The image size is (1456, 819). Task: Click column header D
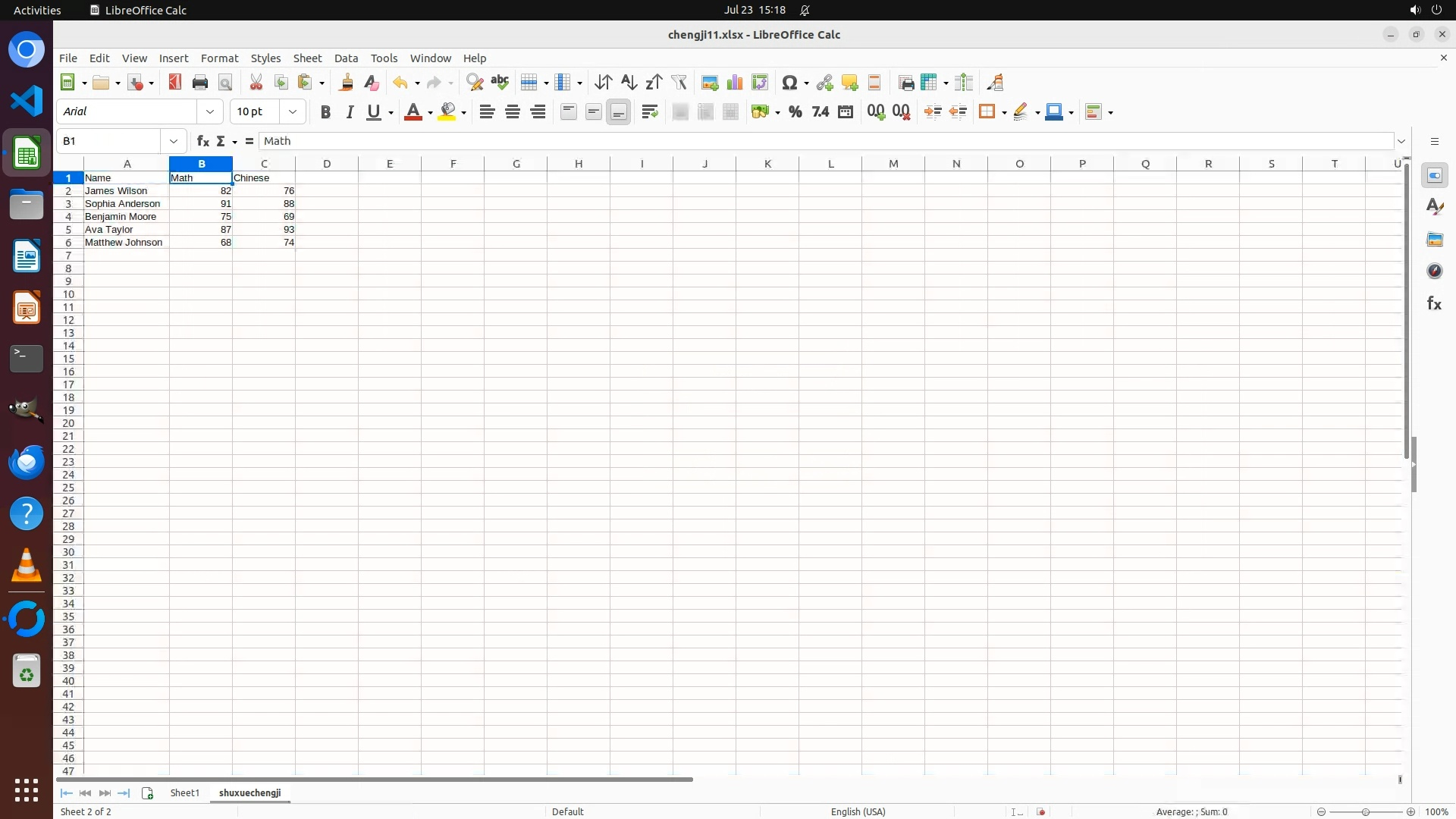coord(327,164)
